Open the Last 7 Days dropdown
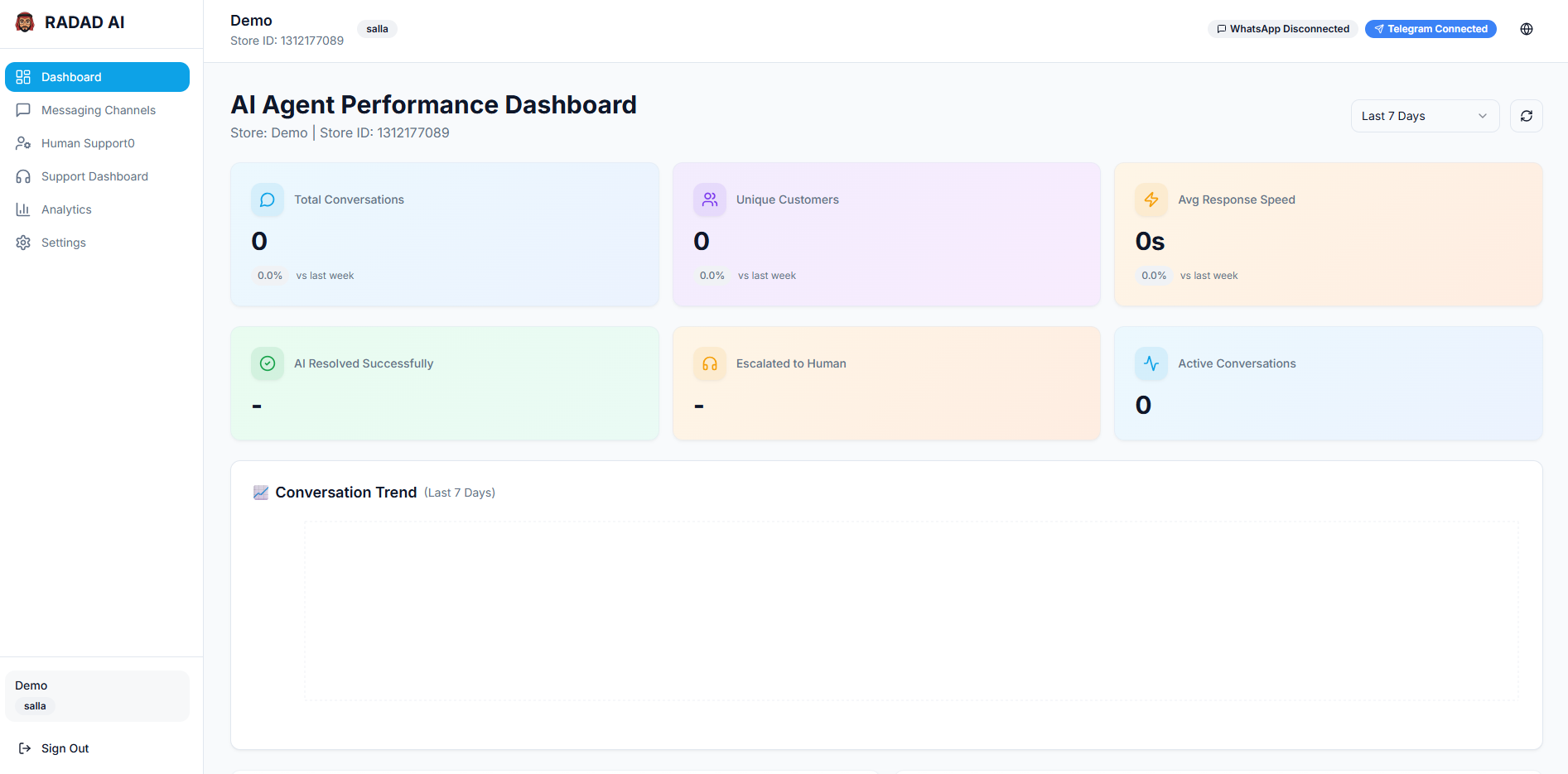This screenshot has width=1568, height=774. 1424,116
